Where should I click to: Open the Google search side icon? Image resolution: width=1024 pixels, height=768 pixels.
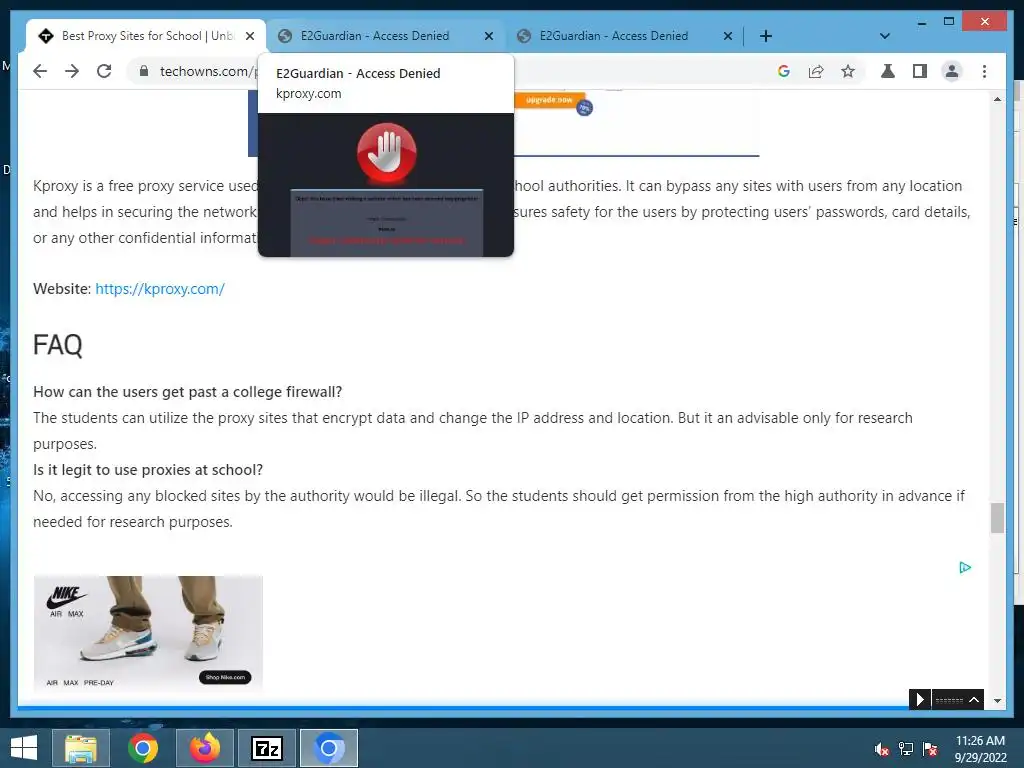784,71
